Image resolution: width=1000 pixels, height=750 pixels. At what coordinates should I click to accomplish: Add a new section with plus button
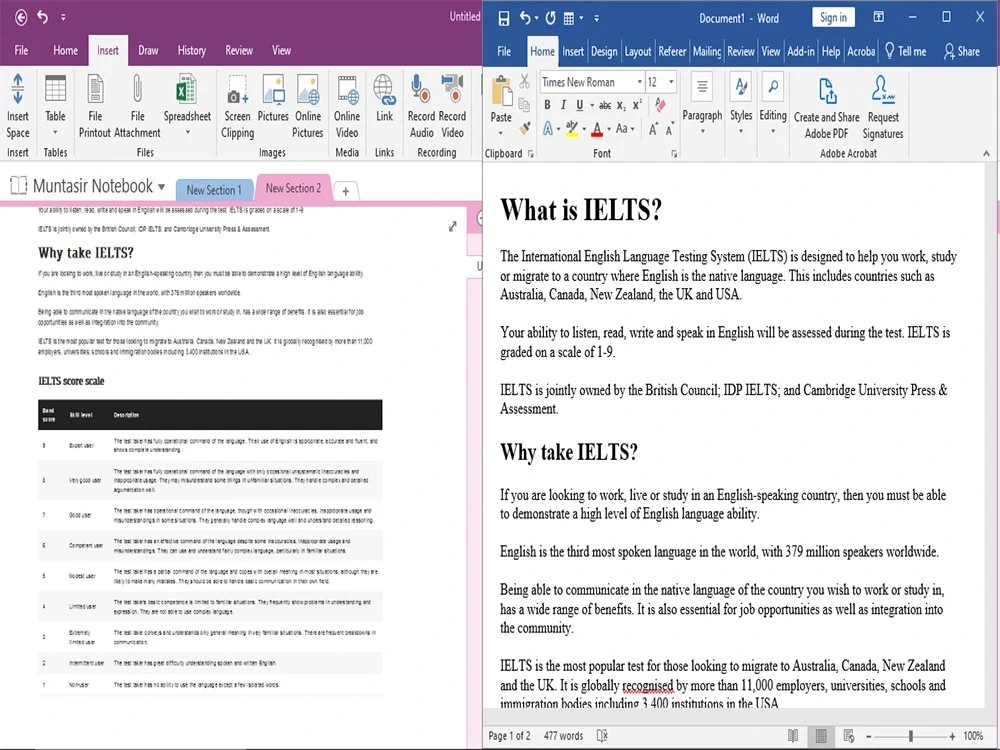[x=345, y=191]
